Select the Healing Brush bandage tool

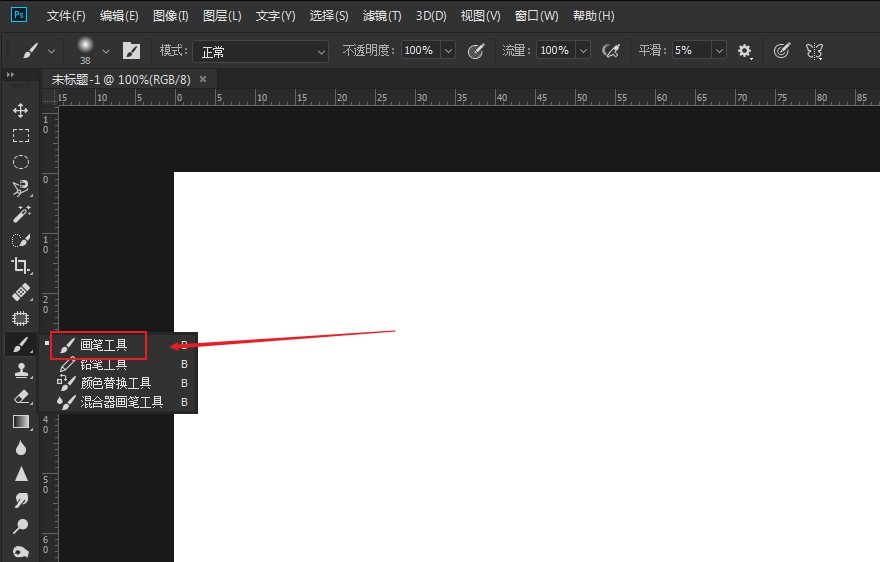(x=21, y=292)
